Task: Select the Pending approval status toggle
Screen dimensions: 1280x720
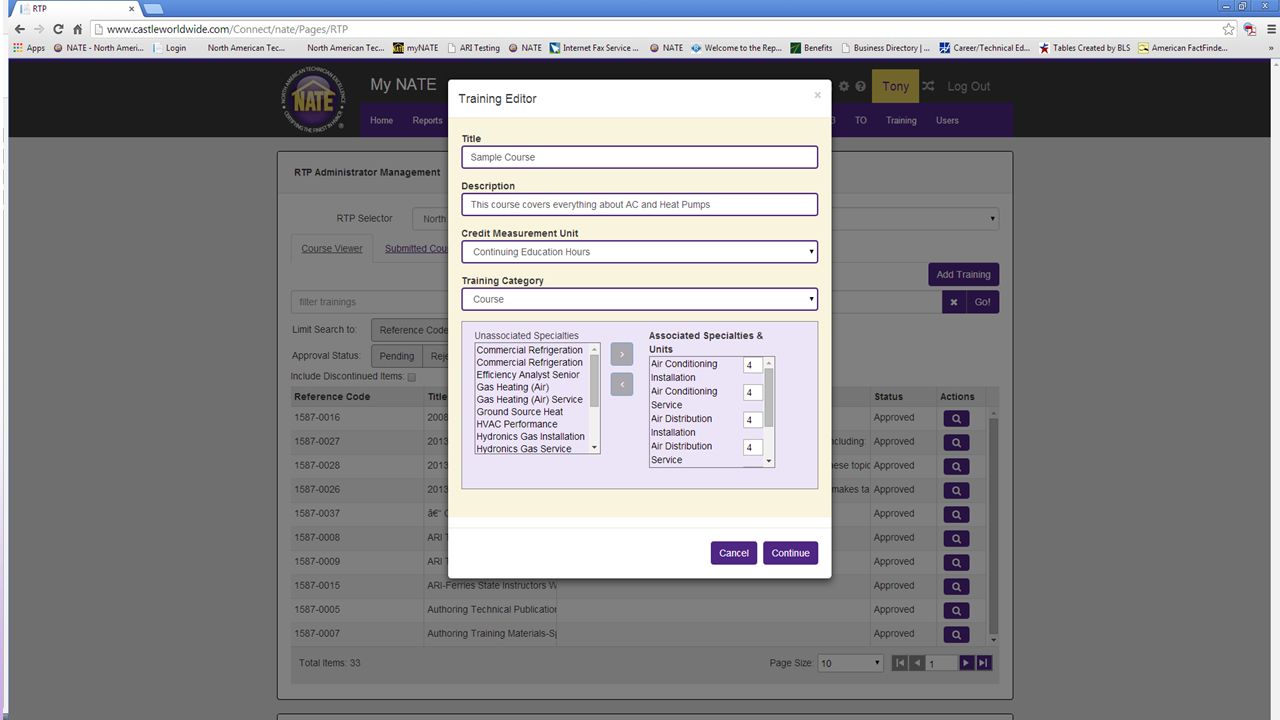Action: coord(396,356)
